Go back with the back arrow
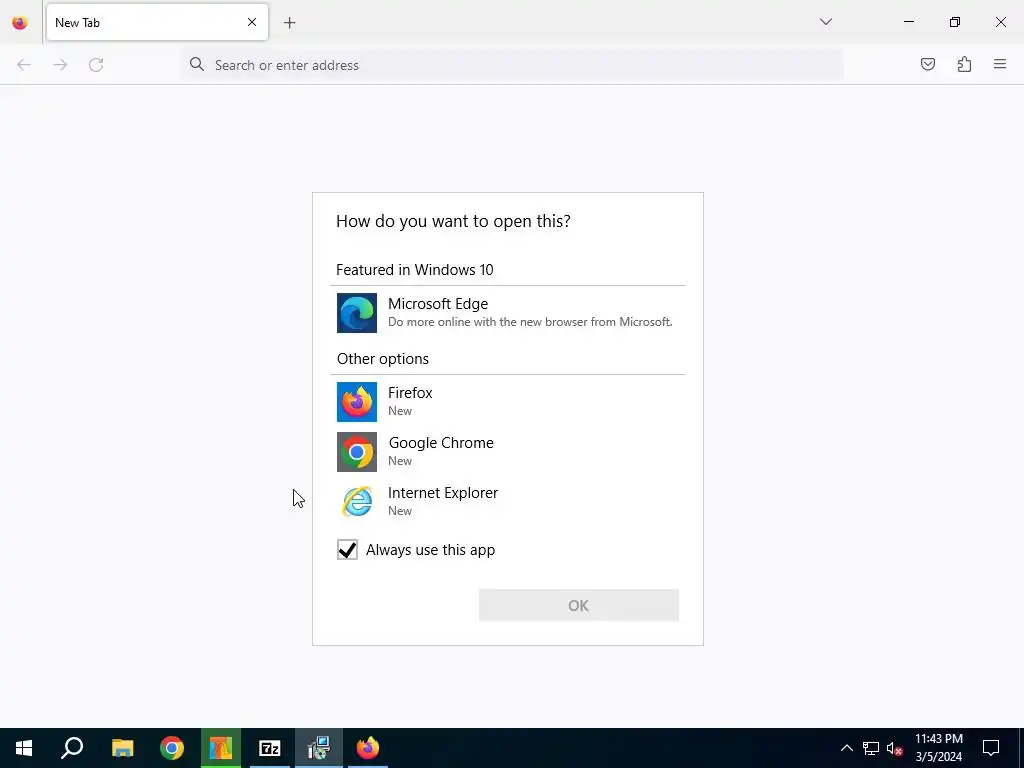Image resolution: width=1024 pixels, height=768 pixels. (24, 65)
